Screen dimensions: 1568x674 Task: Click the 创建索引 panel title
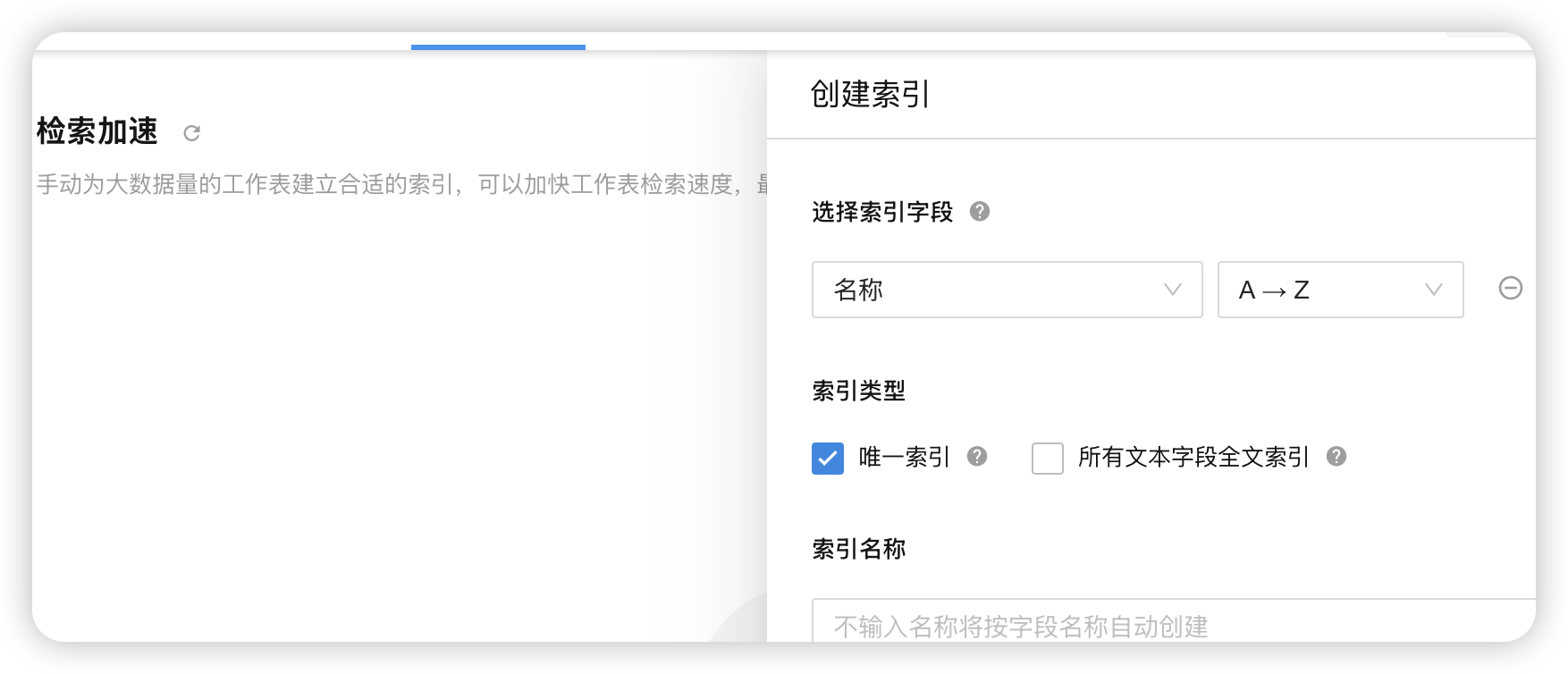870,94
